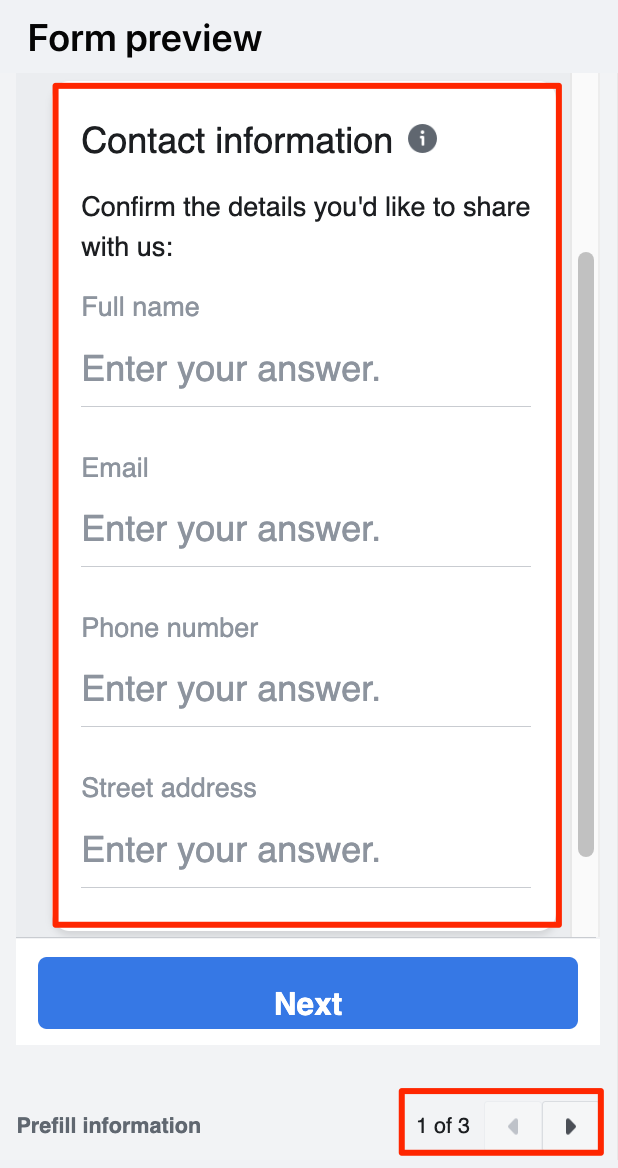Click the "1 of 3" page indicator
Viewport: 618px width, 1168px height.
point(443,1126)
